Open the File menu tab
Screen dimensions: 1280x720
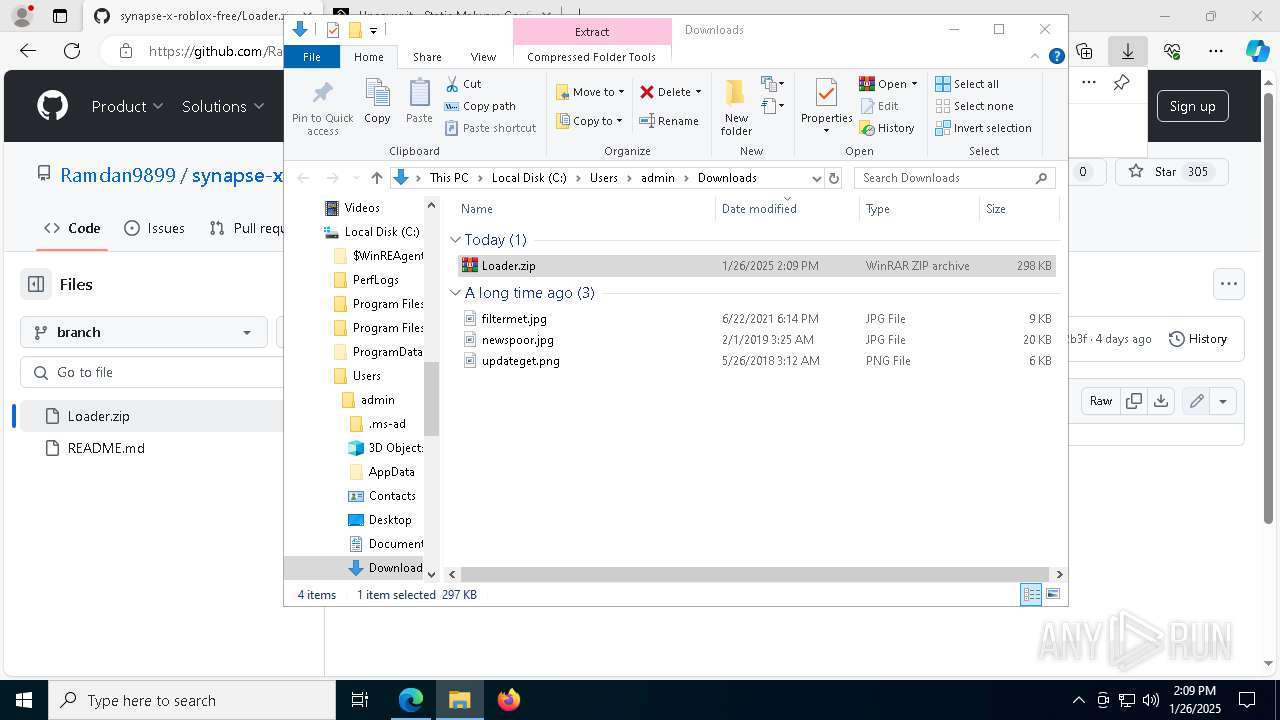[x=312, y=57]
